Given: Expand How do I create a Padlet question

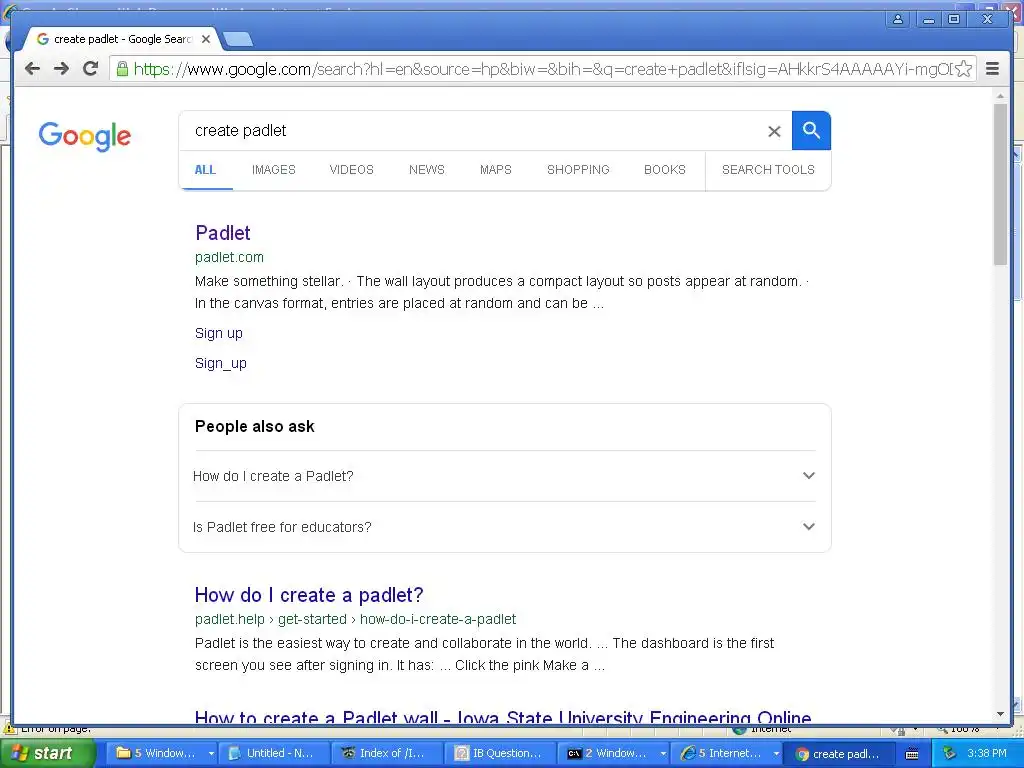Looking at the screenshot, I should [x=504, y=476].
